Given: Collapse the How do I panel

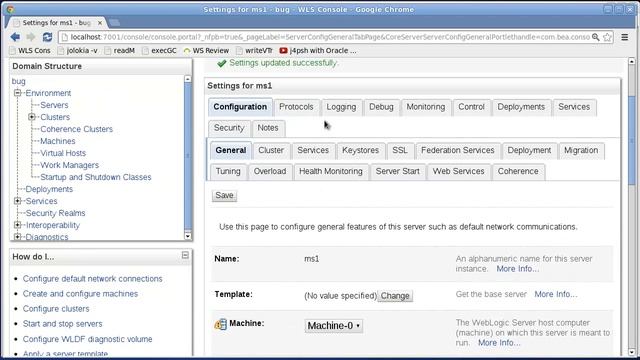Looking at the screenshot, I should [x=185, y=255].
